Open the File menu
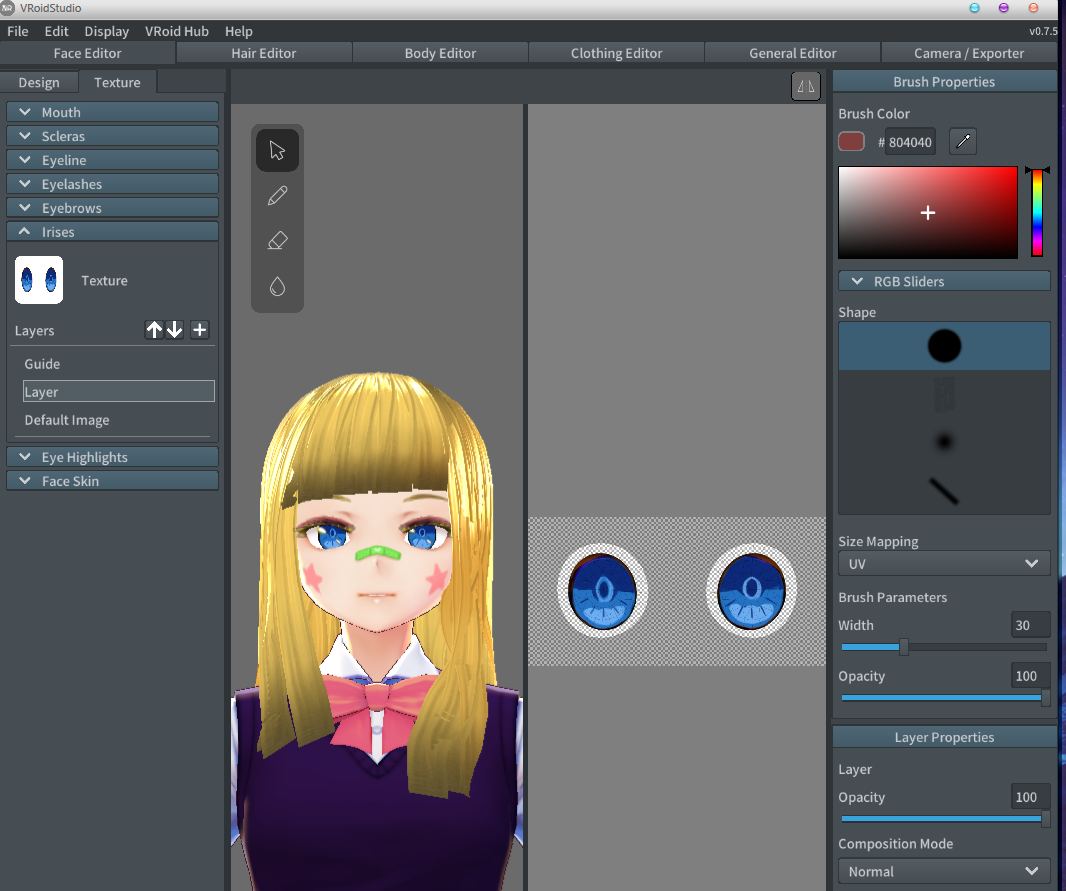This screenshot has height=891, width=1066. point(18,31)
